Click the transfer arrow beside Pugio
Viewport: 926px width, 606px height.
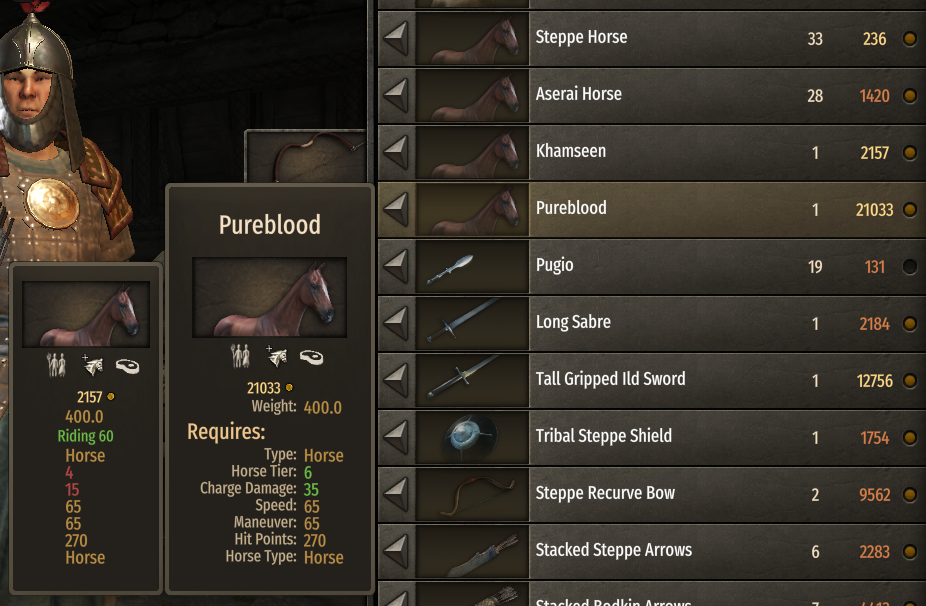click(396, 267)
